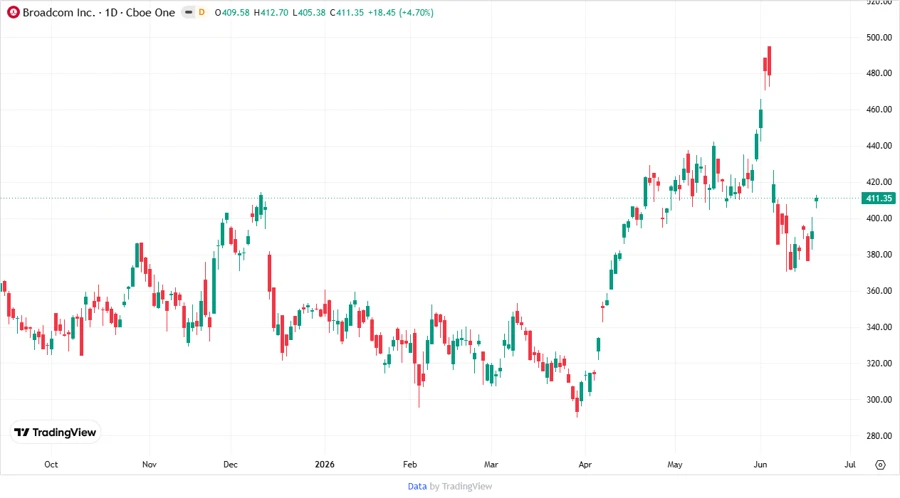The height and width of the screenshot is (498, 900).
Task: Click the Dec time axis label
Action: pyautogui.click(x=230, y=465)
